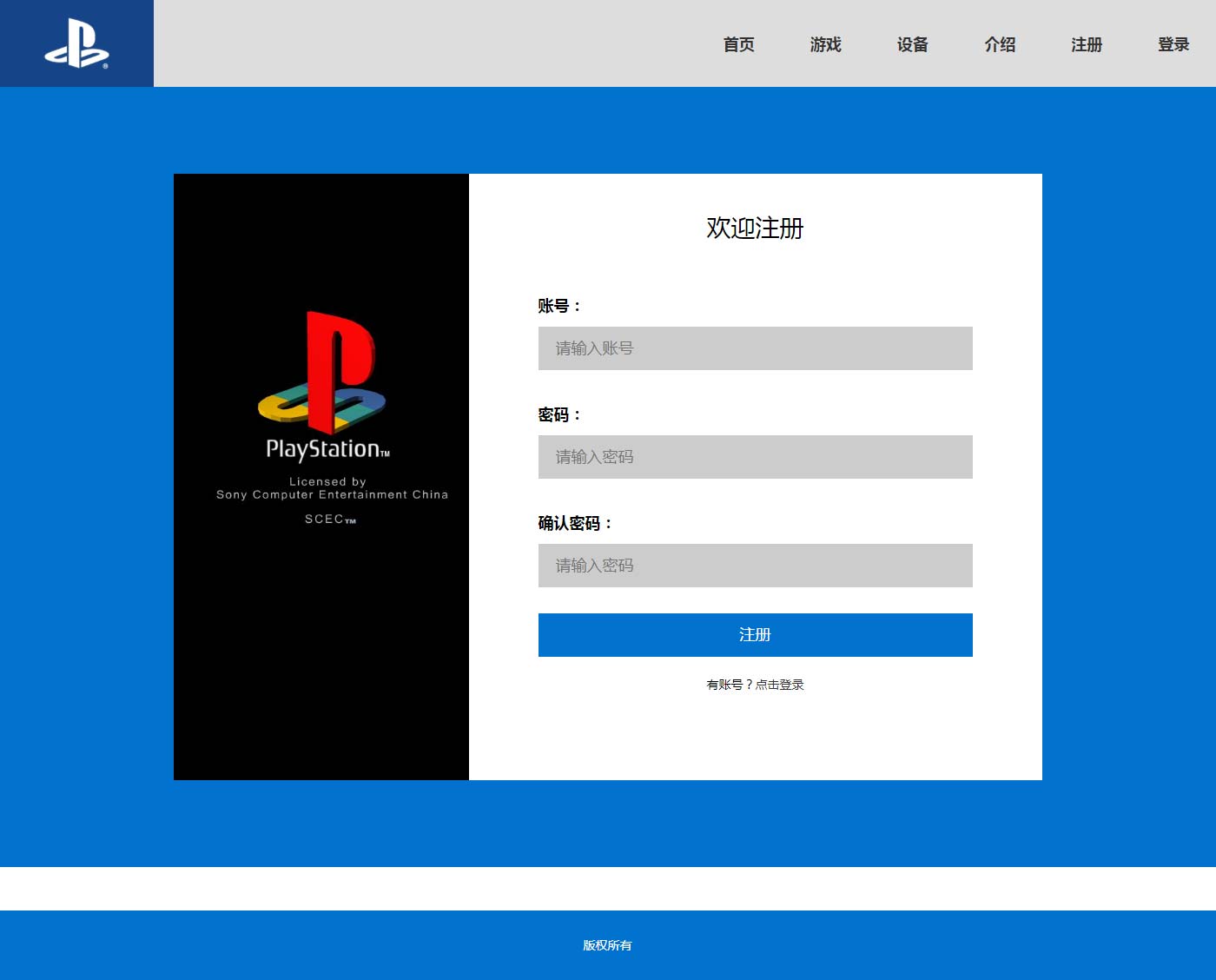Click the Sony Computer Entertainment China text
The height and width of the screenshot is (980, 1216).
point(332,494)
